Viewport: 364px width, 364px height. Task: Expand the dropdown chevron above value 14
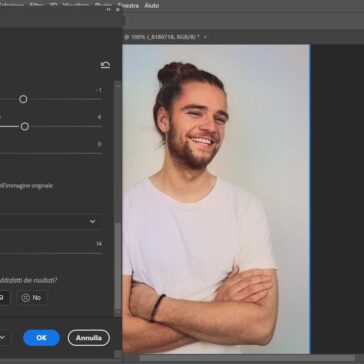click(x=92, y=221)
